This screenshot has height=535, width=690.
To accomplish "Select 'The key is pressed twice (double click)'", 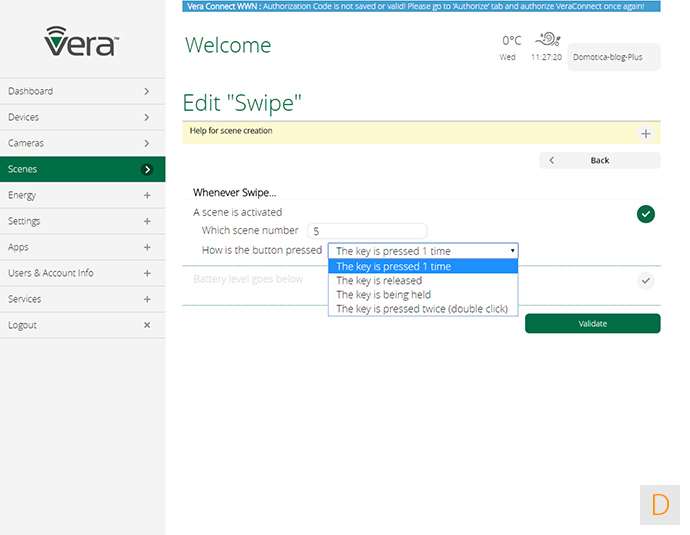I will click(422, 309).
